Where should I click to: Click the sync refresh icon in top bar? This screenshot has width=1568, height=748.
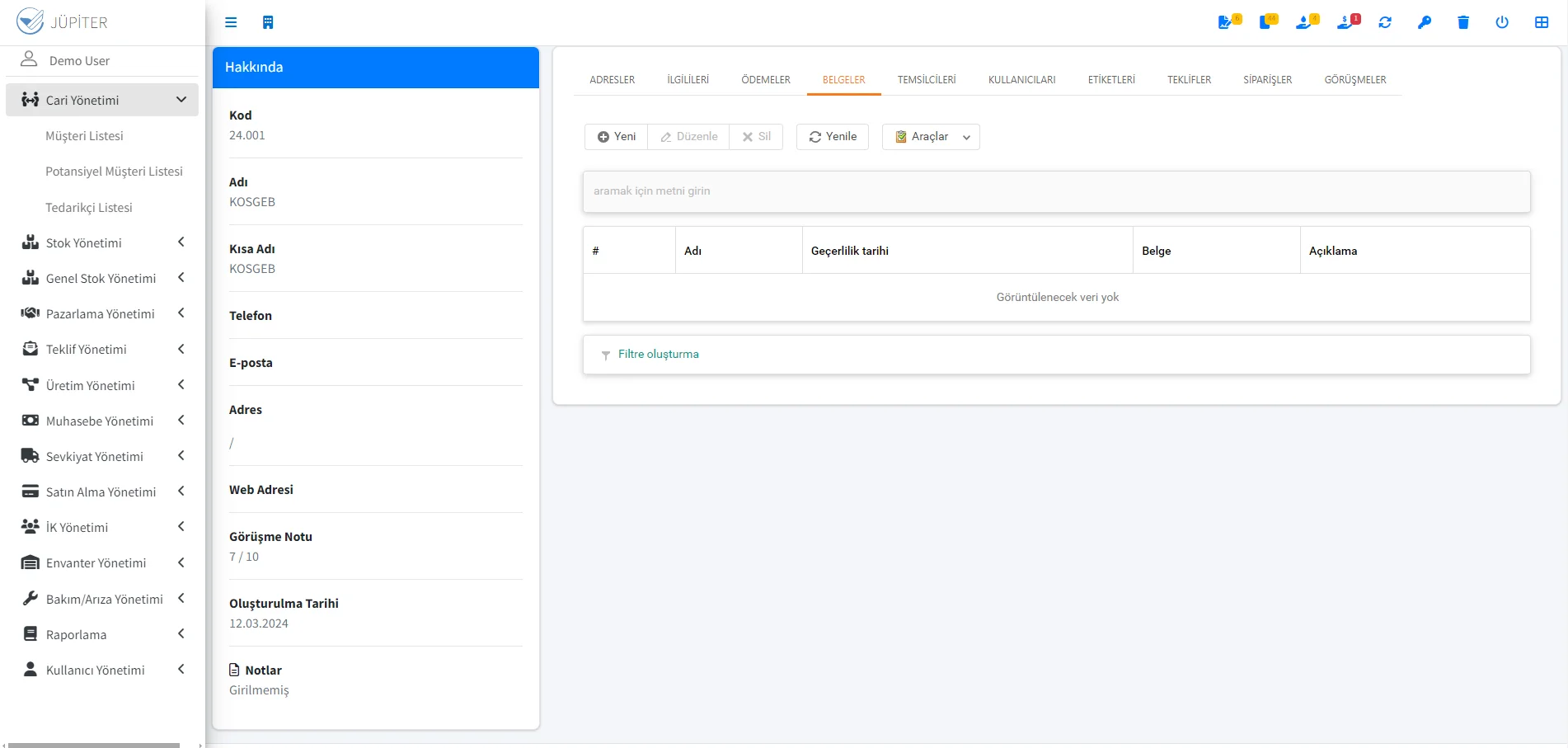1385,22
